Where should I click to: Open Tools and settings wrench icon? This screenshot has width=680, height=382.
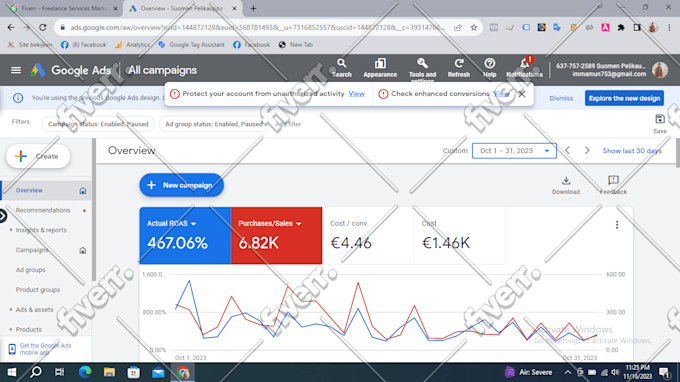tap(422, 69)
